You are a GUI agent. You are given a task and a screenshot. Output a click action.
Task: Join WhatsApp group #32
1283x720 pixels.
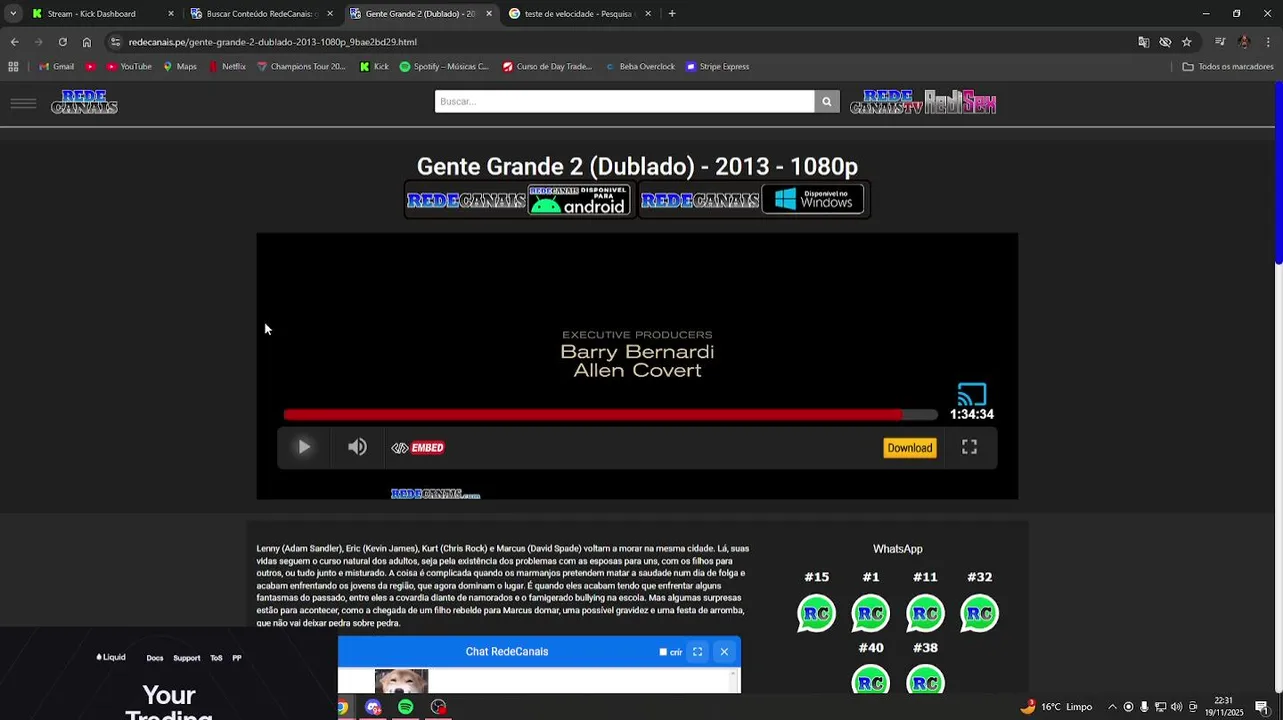[979, 613]
